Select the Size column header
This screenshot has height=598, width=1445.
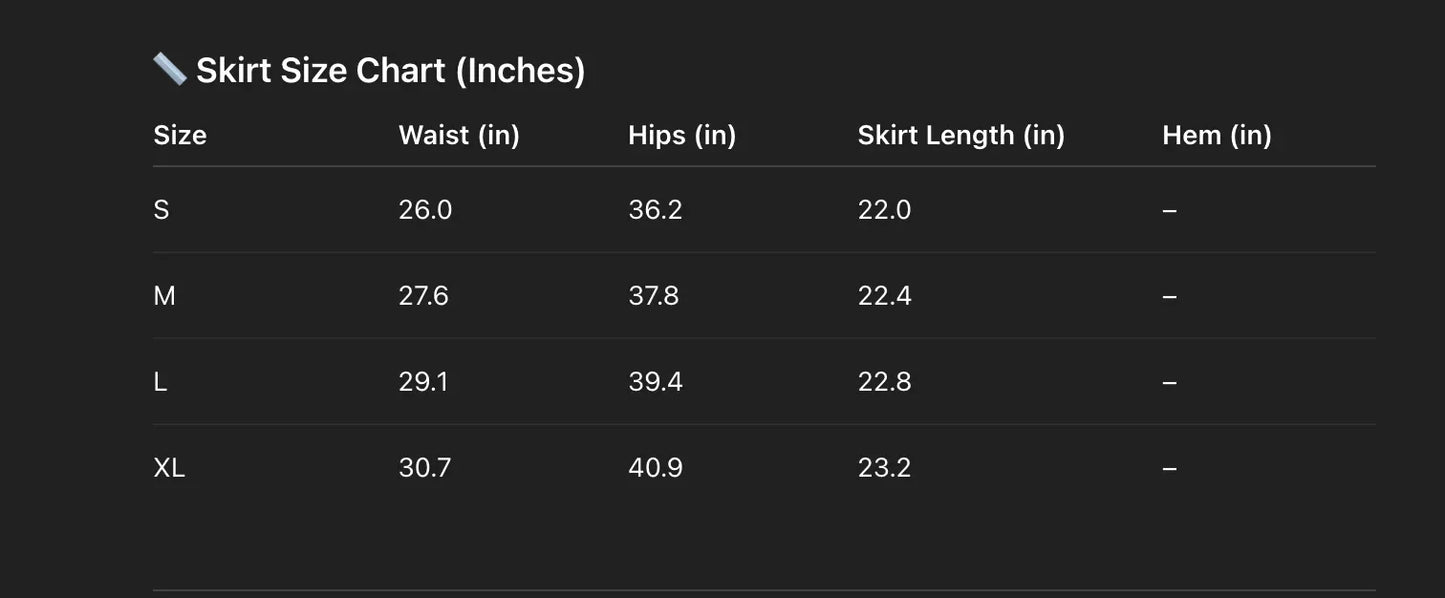coord(180,135)
